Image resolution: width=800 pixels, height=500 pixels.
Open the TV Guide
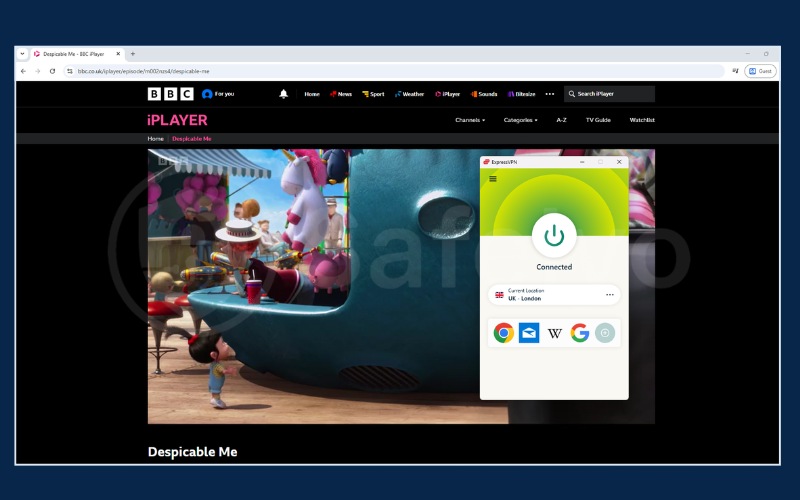click(598, 120)
